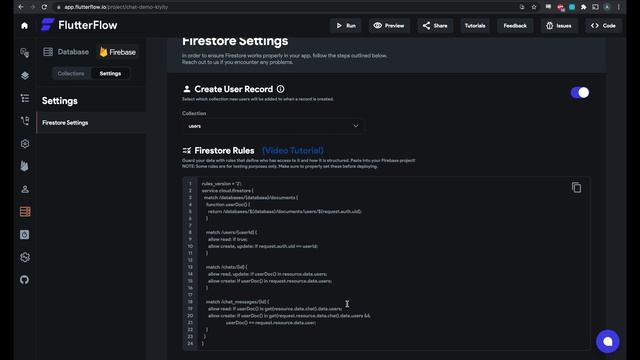640x360 pixels.
Task: Click the Firebase label with flame icon
Action: [x=118, y=52]
